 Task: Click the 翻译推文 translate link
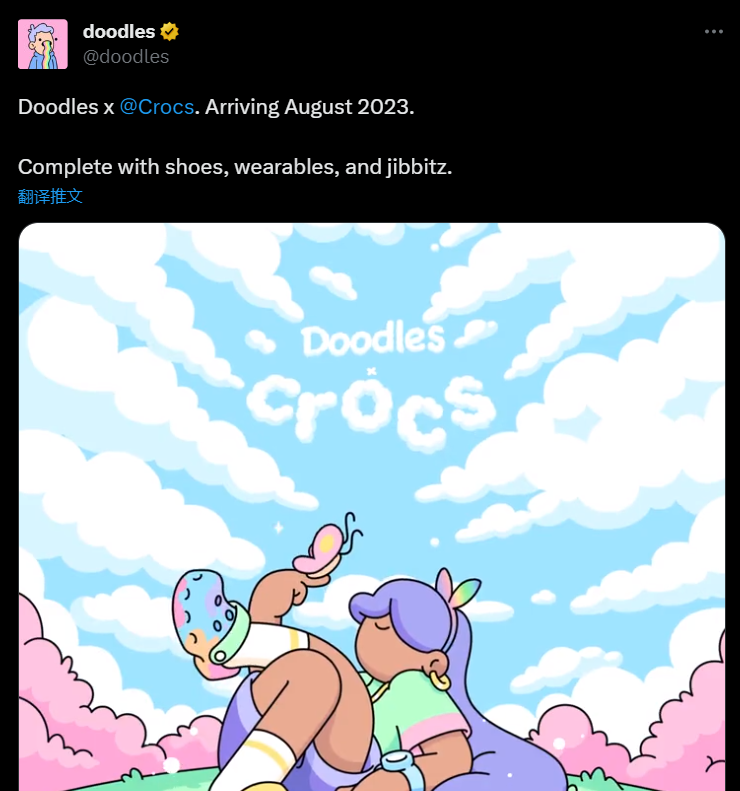(x=50, y=196)
